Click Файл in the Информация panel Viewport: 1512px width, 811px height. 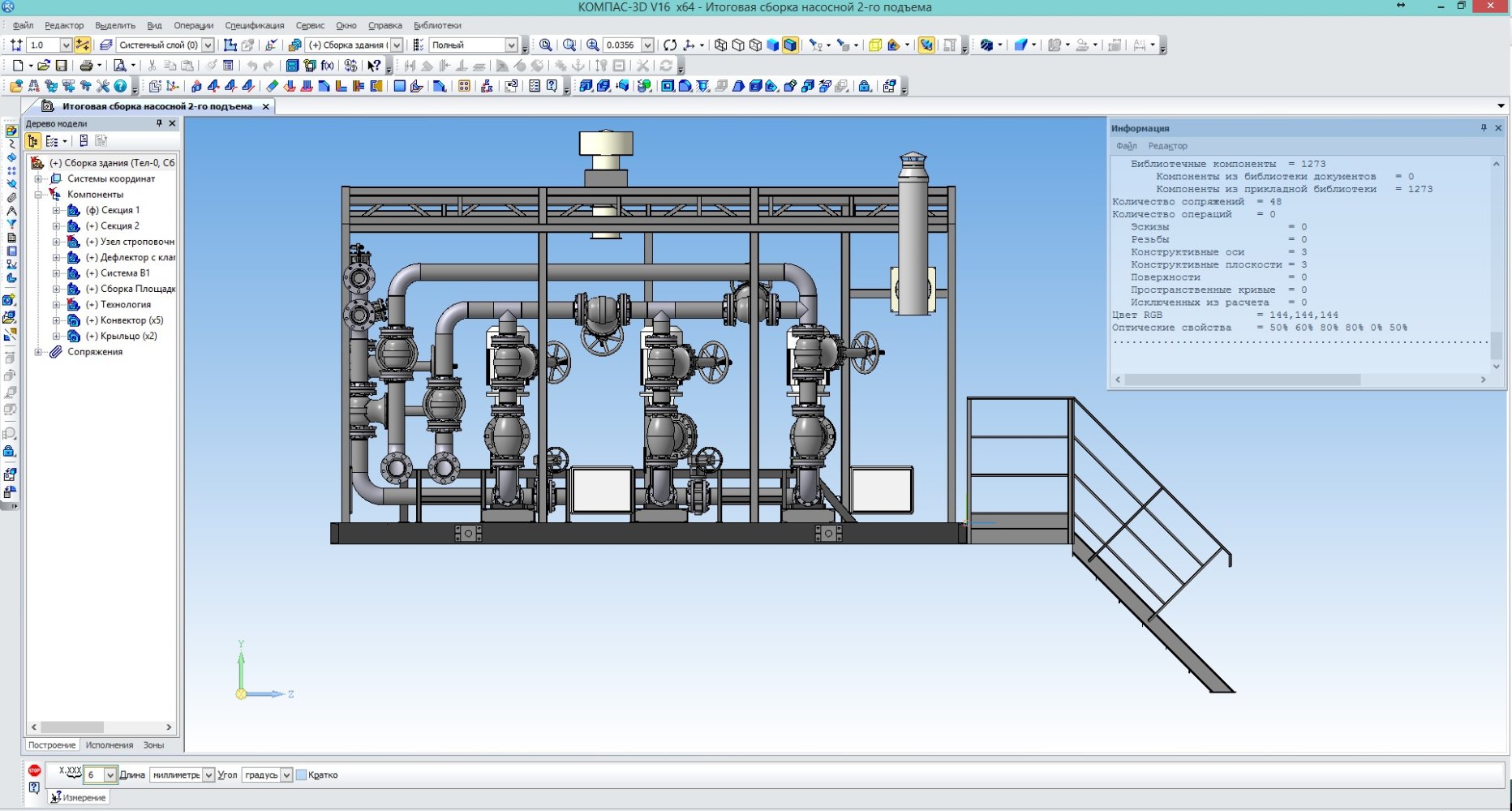(x=1126, y=146)
